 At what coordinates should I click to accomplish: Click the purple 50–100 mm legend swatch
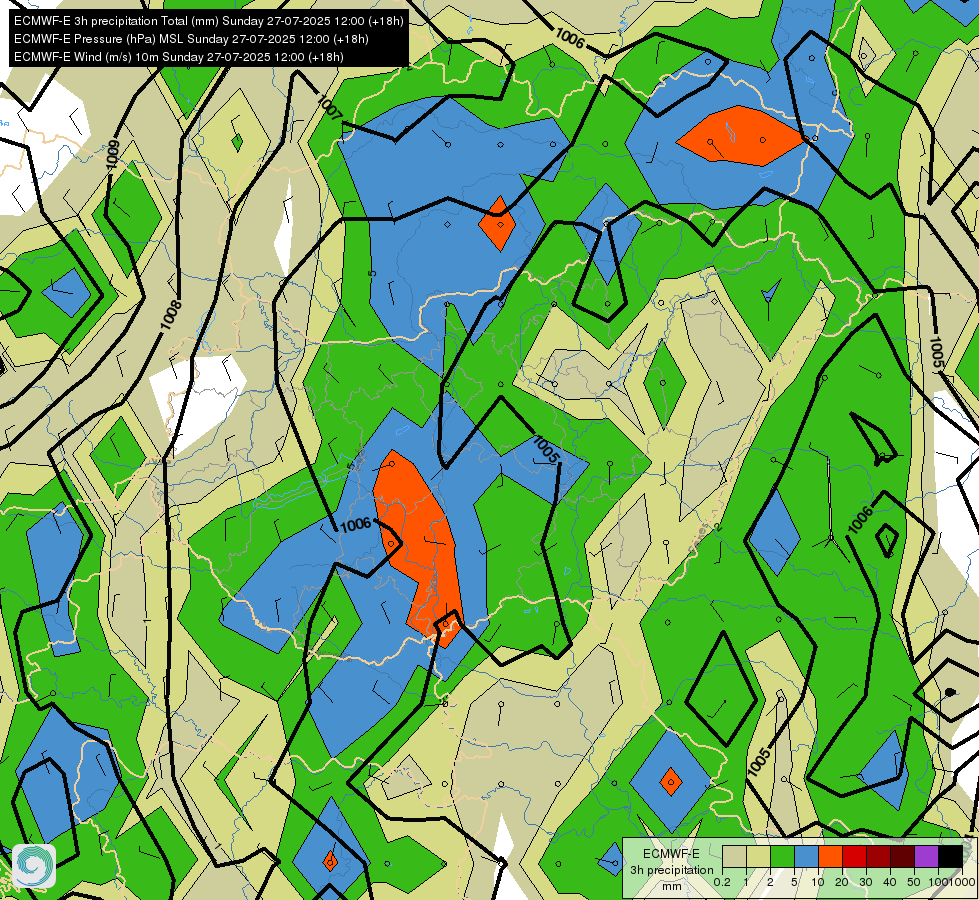927,857
